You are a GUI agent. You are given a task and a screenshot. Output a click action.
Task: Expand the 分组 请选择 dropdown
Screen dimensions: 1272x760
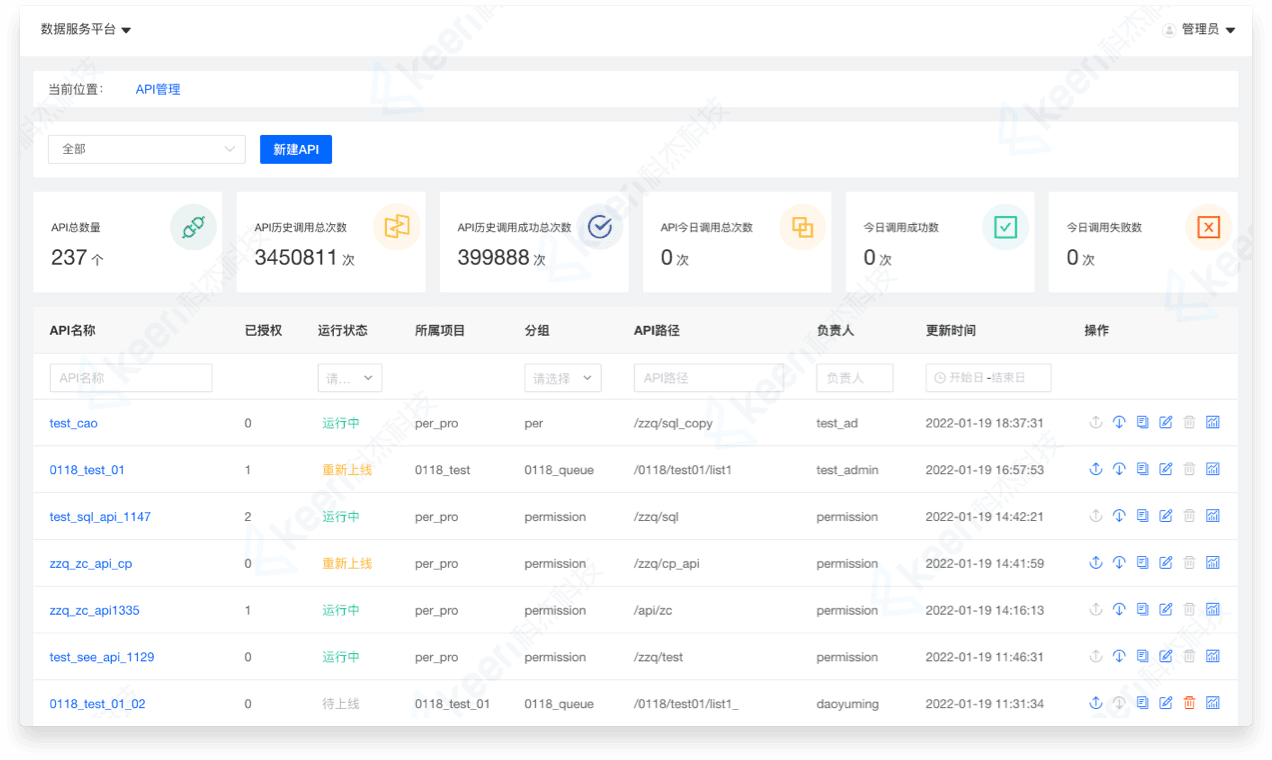pyautogui.click(x=562, y=378)
